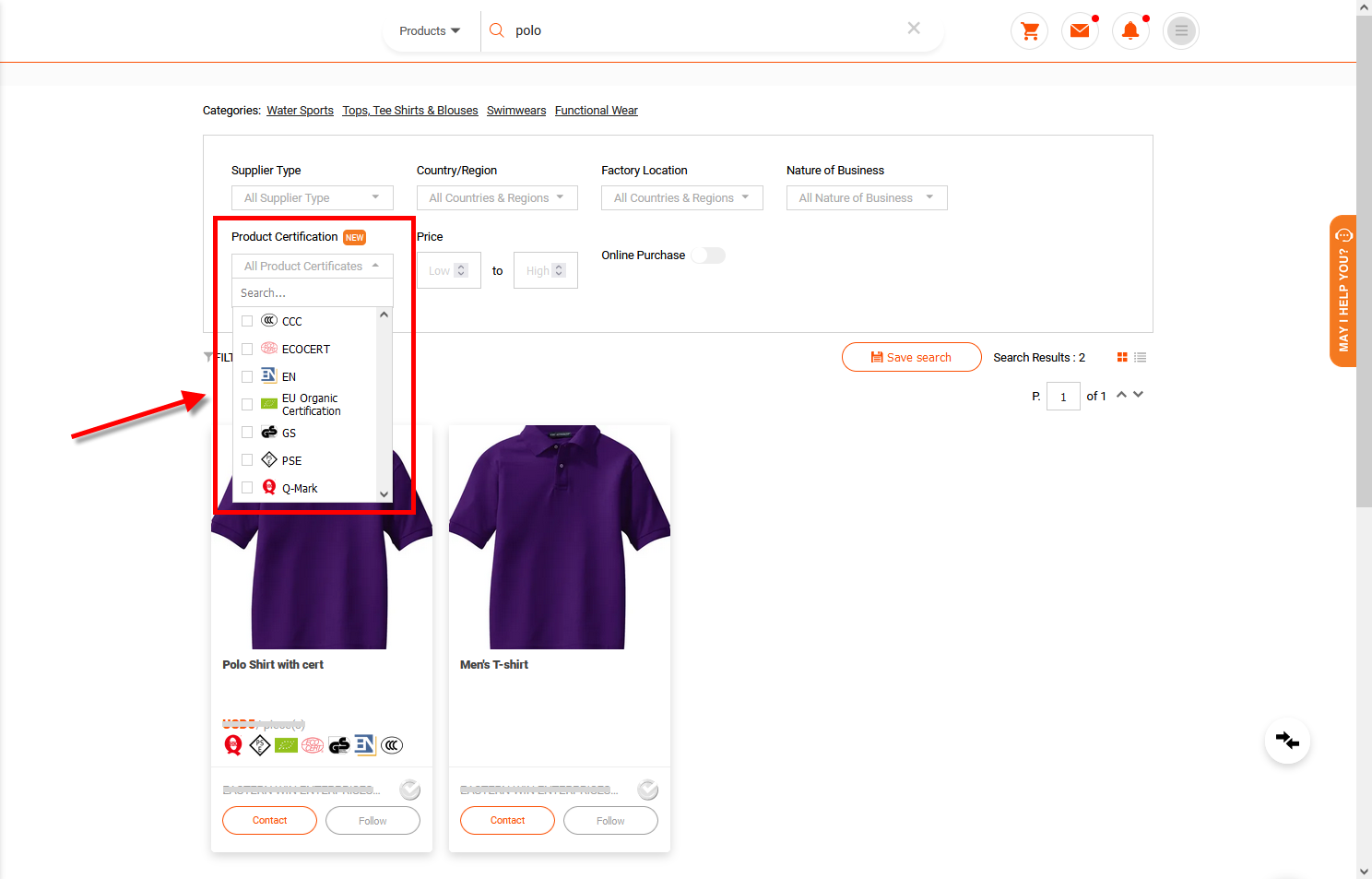Open the Products search type dropdown

coord(430,30)
